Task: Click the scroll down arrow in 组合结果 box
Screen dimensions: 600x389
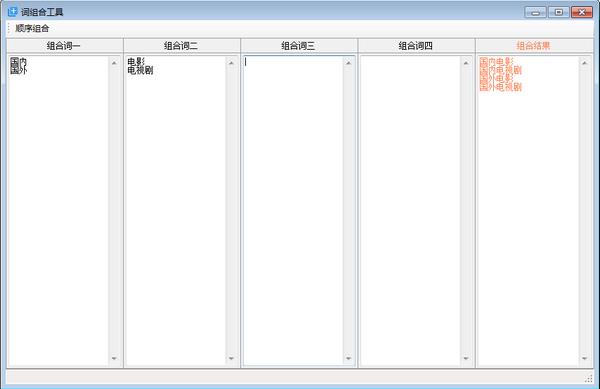Action: (x=584, y=358)
